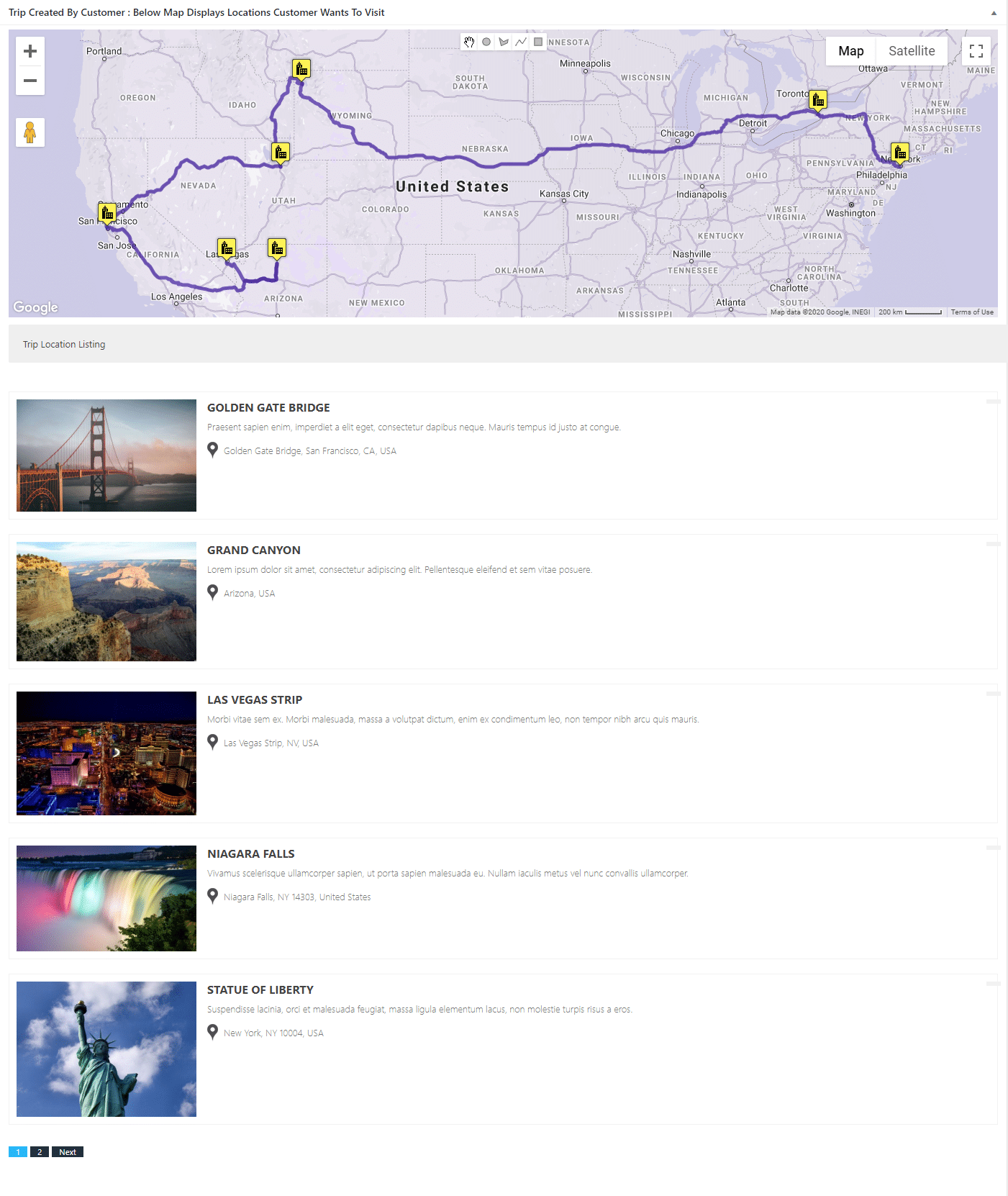Open the Golden Gate Bridge thumbnail
This screenshot has height=1196, width=1008.
click(x=106, y=456)
